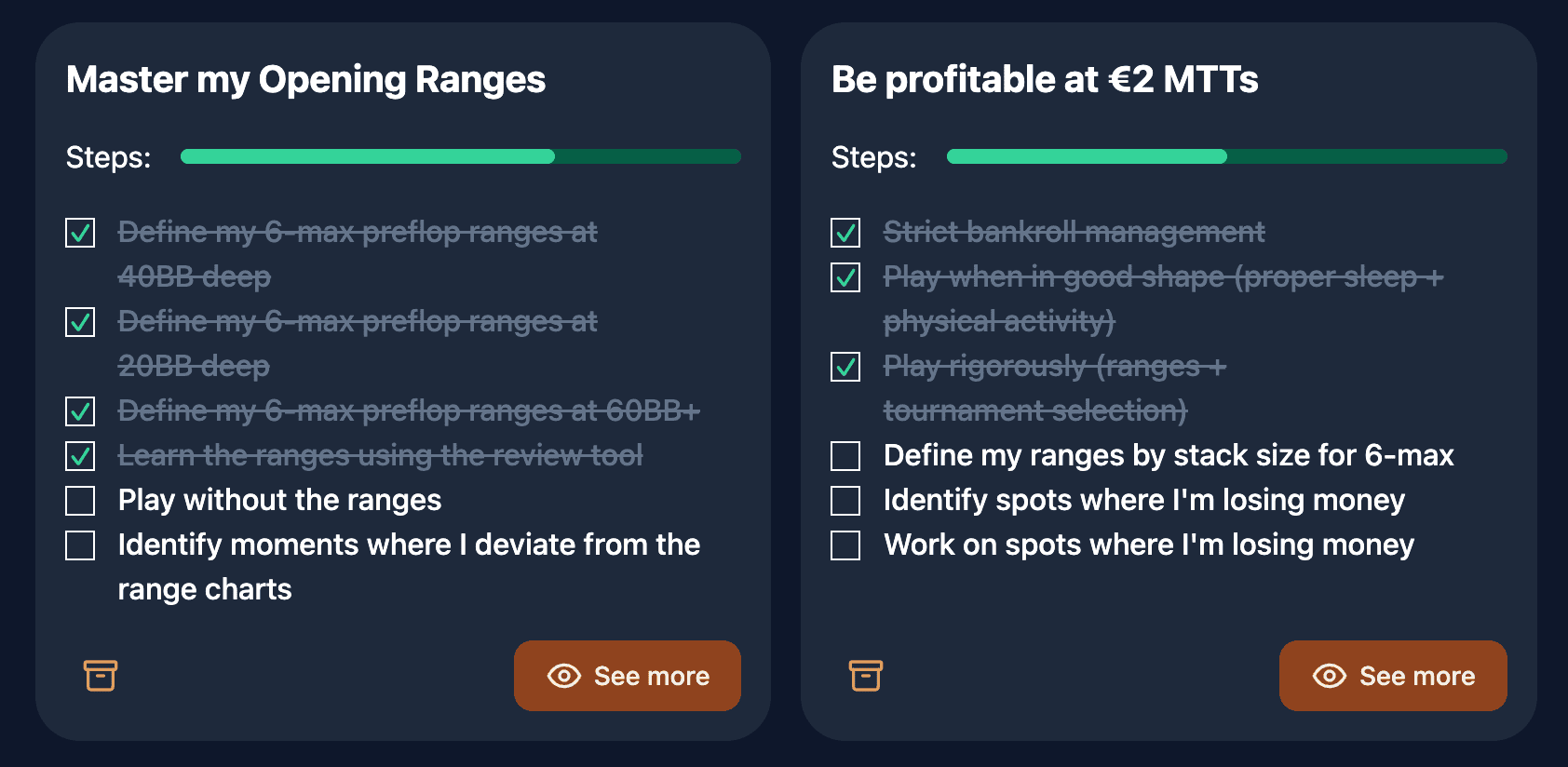Image resolution: width=1568 pixels, height=767 pixels.
Task: Check "Play without the ranges"
Action: point(80,500)
